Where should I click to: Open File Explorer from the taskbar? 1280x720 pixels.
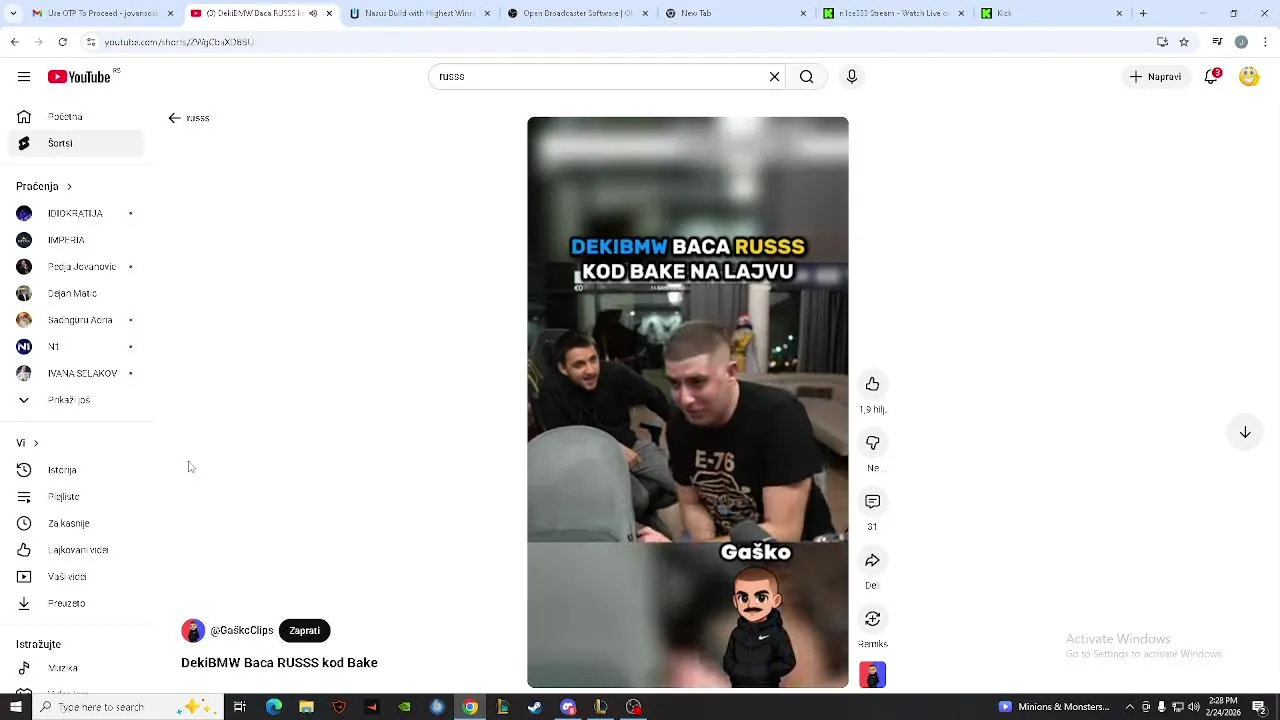pyautogui.click(x=306, y=707)
